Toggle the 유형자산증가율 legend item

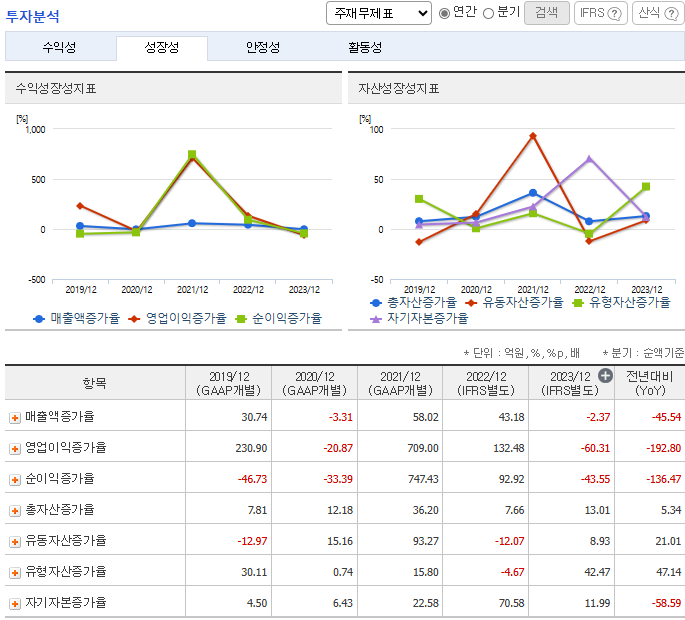621,302
